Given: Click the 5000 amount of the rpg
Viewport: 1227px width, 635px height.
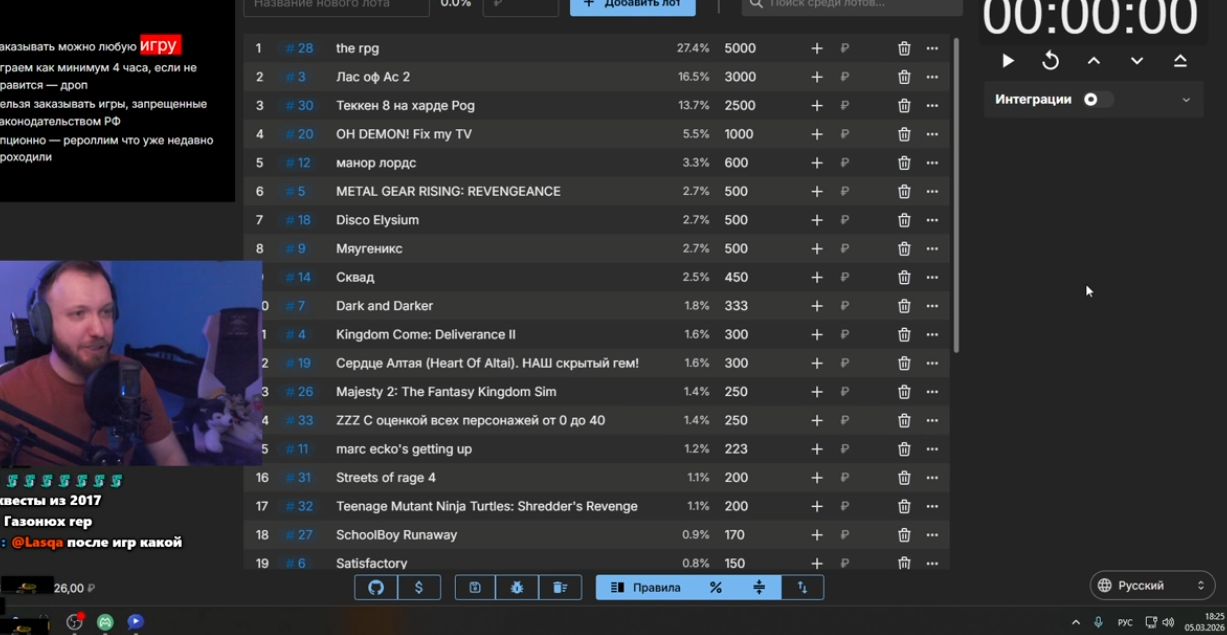Looking at the screenshot, I should pyautogui.click(x=740, y=48).
